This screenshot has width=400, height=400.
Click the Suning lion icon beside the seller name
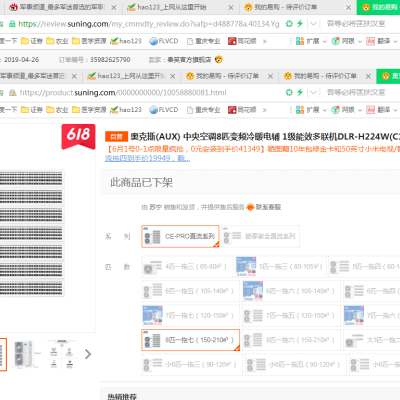pos(219,60)
